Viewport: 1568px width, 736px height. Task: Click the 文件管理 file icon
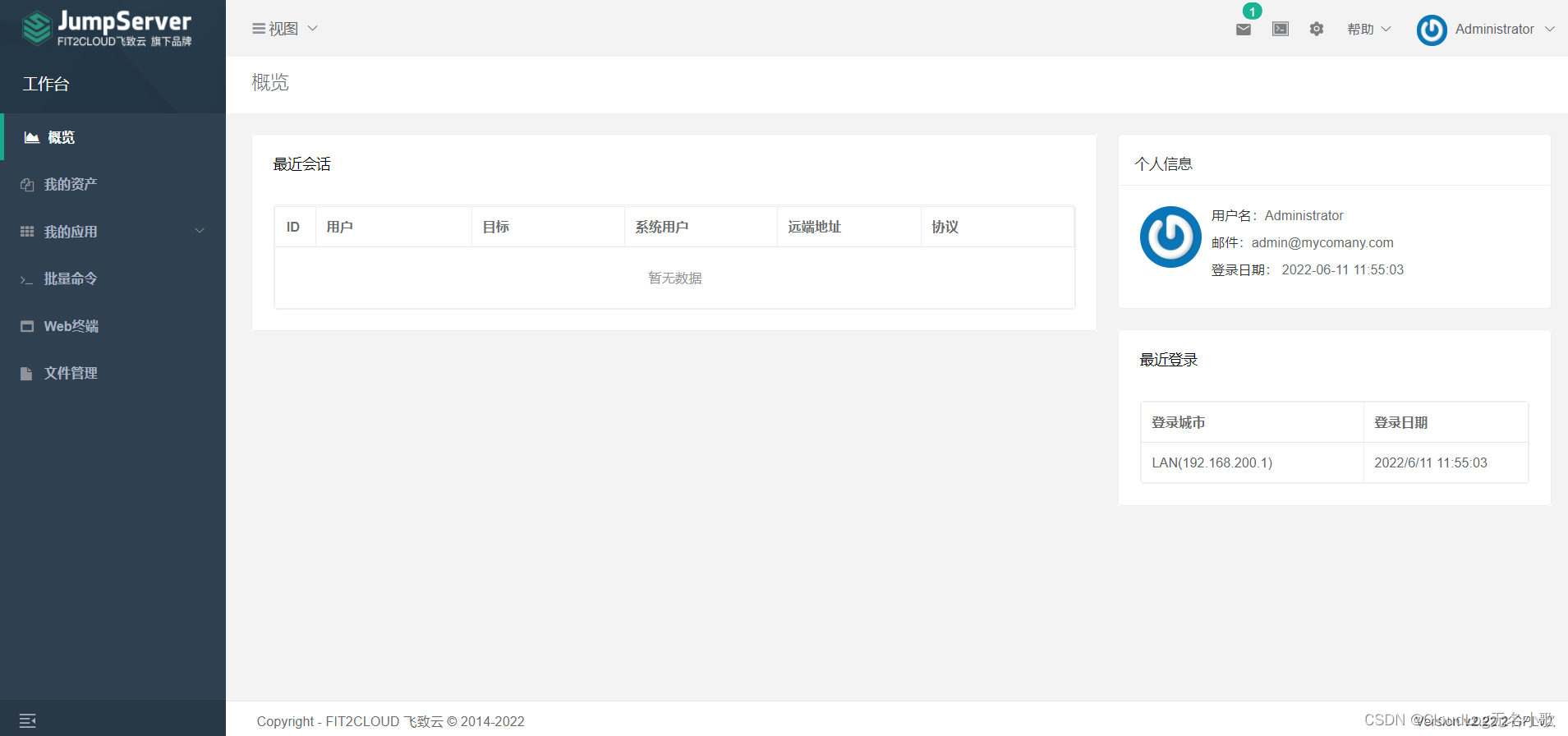click(27, 374)
